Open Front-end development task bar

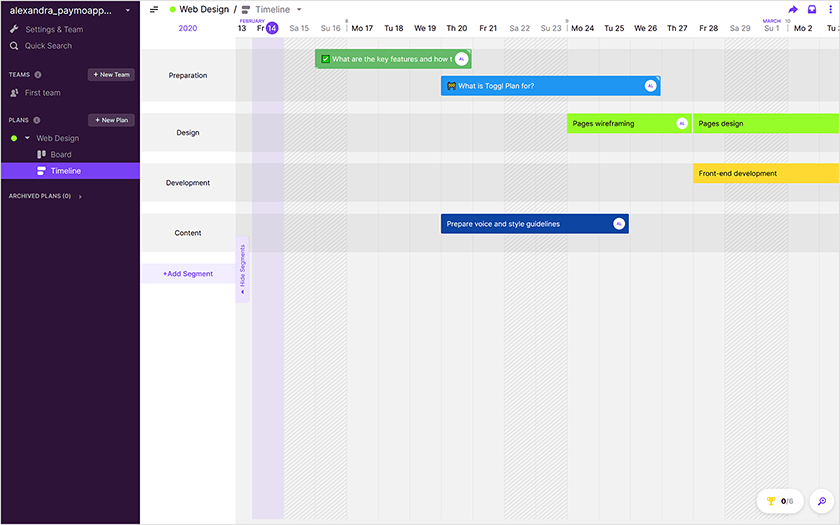pyautogui.click(x=766, y=174)
